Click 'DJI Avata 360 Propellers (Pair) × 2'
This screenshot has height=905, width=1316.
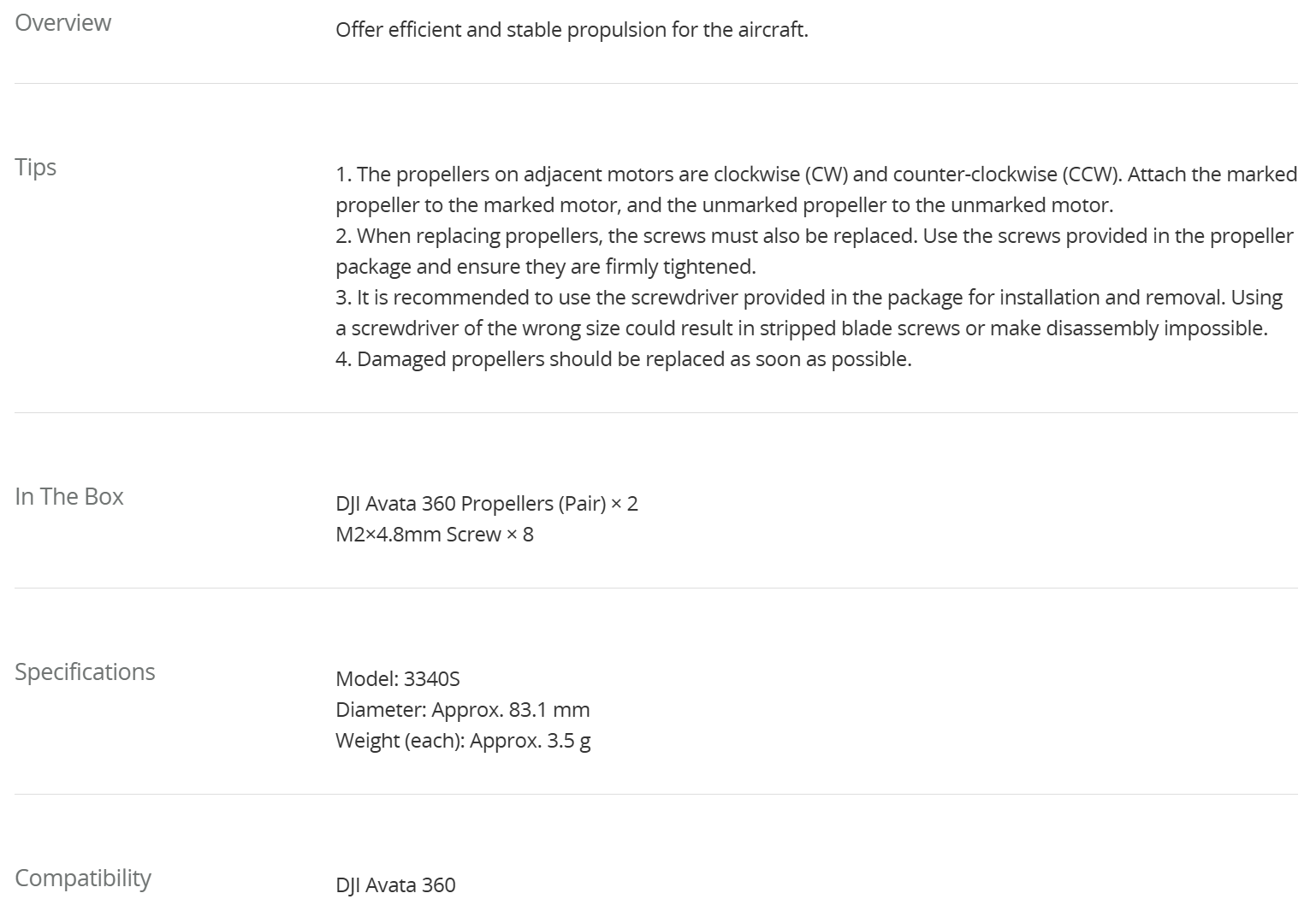coord(486,504)
